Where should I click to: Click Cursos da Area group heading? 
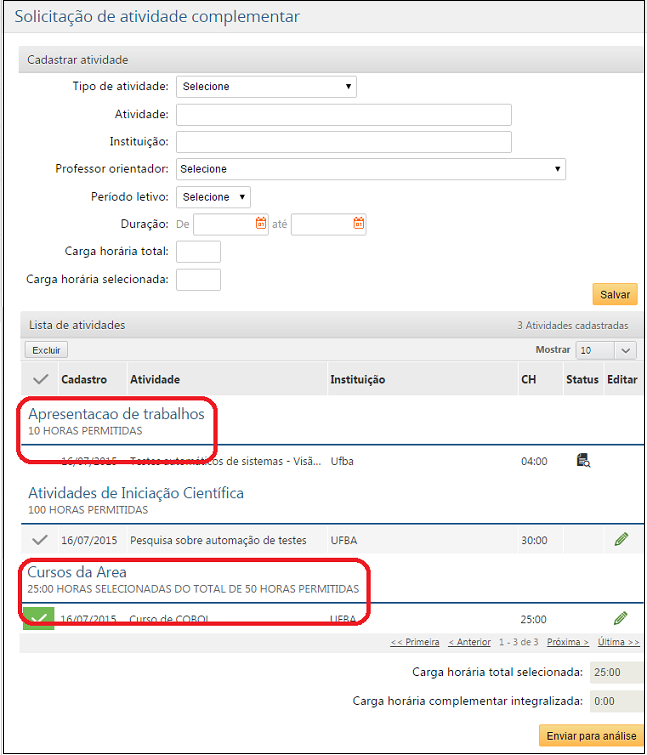(x=77, y=572)
